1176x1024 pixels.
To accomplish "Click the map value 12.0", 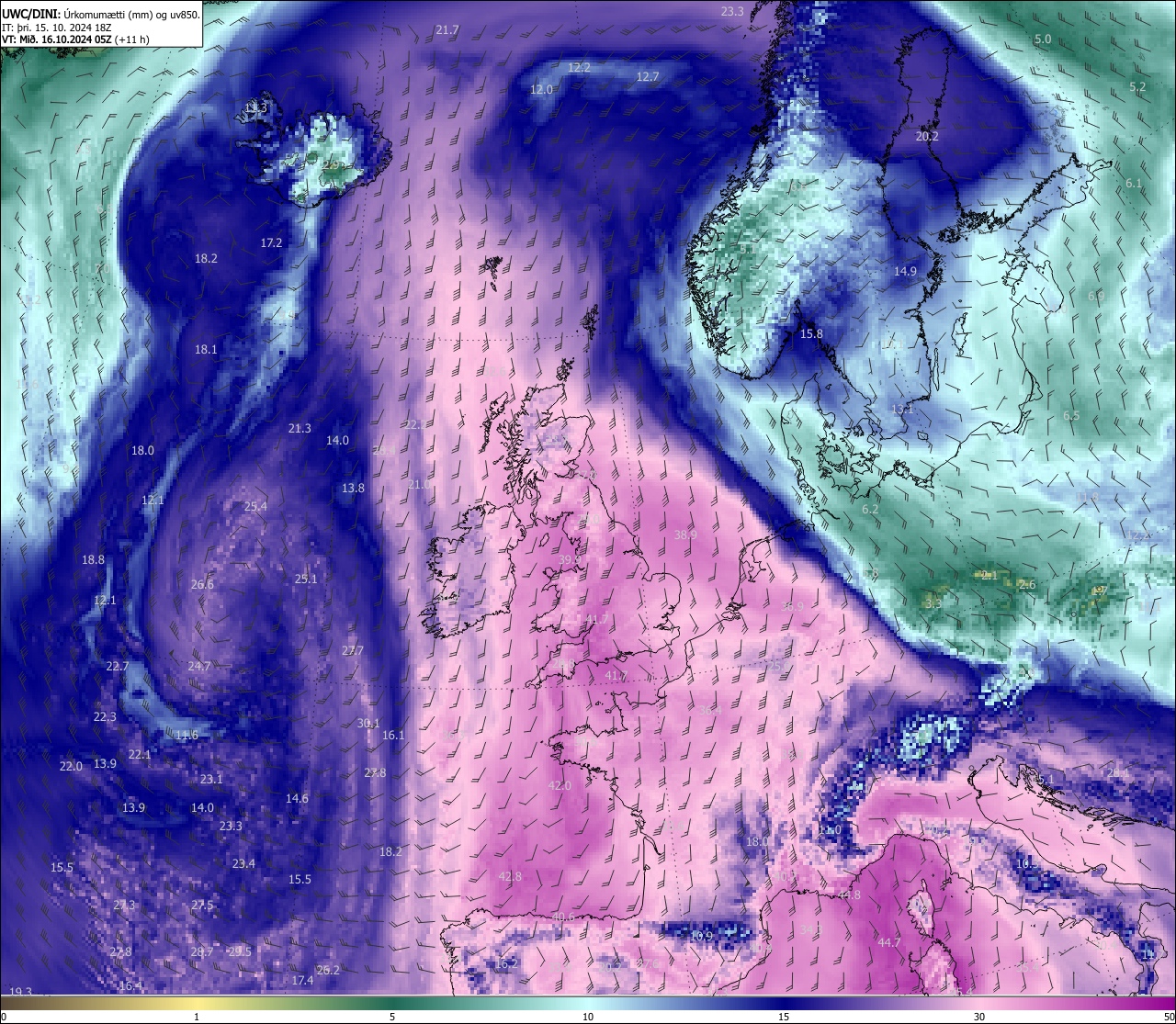I will click(x=542, y=90).
